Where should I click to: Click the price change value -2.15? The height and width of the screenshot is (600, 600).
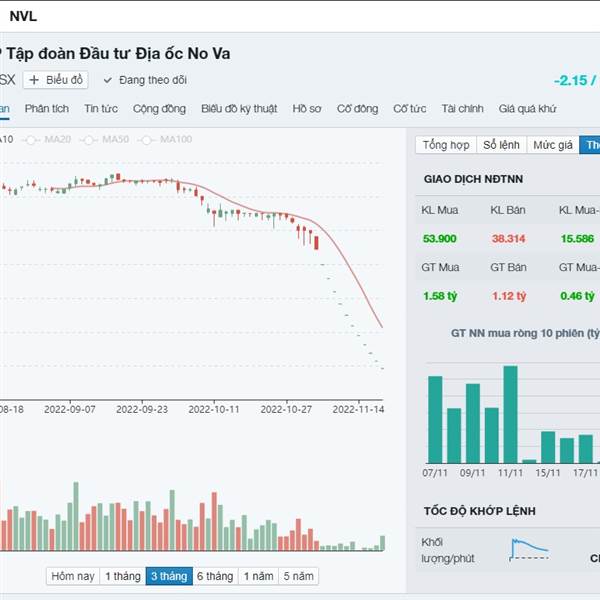click(570, 81)
